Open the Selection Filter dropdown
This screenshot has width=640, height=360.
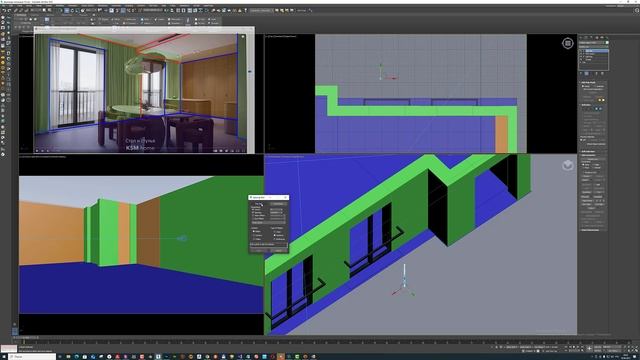click(x=36, y=10)
